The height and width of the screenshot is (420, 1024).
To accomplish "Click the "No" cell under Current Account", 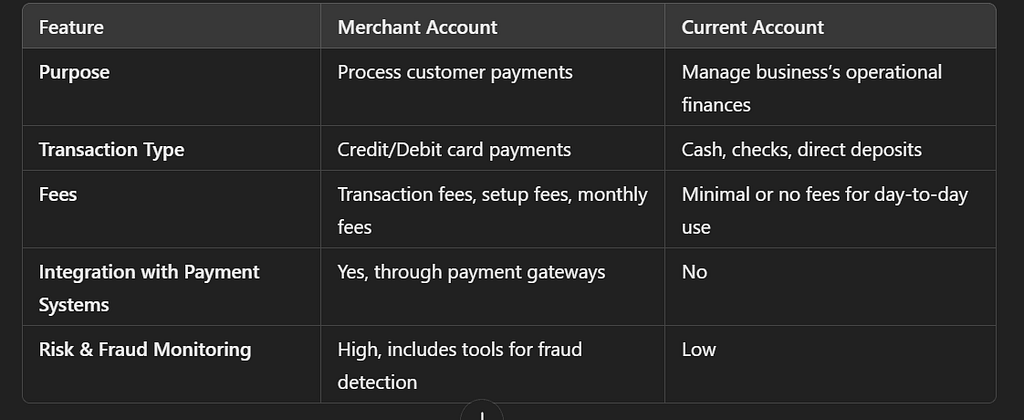I will click(x=694, y=272).
